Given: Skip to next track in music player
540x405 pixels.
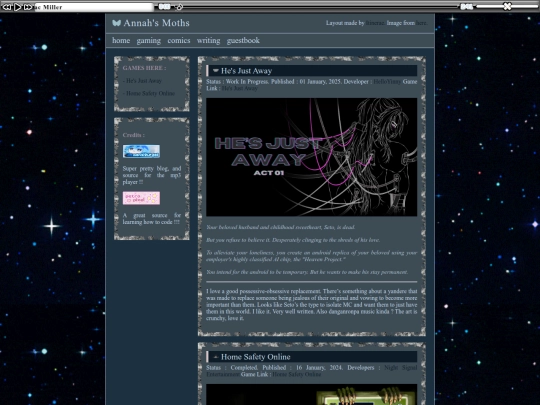Looking at the screenshot, I should tap(28, 7).
